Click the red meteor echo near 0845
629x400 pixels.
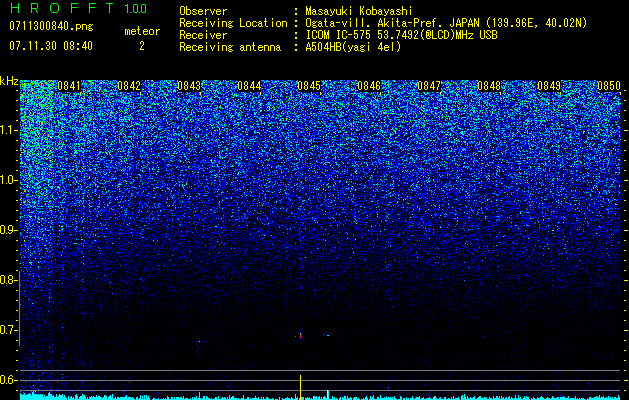pos(300,335)
